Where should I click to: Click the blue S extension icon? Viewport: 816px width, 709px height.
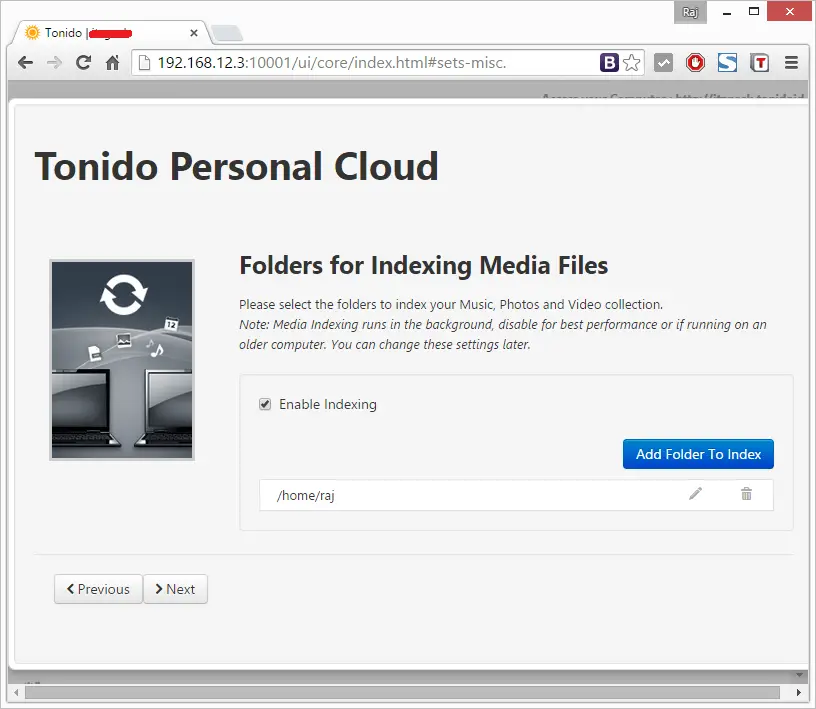click(727, 63)
